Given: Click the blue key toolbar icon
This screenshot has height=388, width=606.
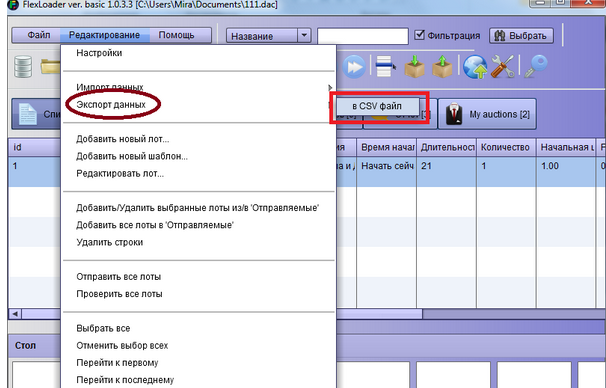Looking at the screenshot, I should (x=536, y=66).
